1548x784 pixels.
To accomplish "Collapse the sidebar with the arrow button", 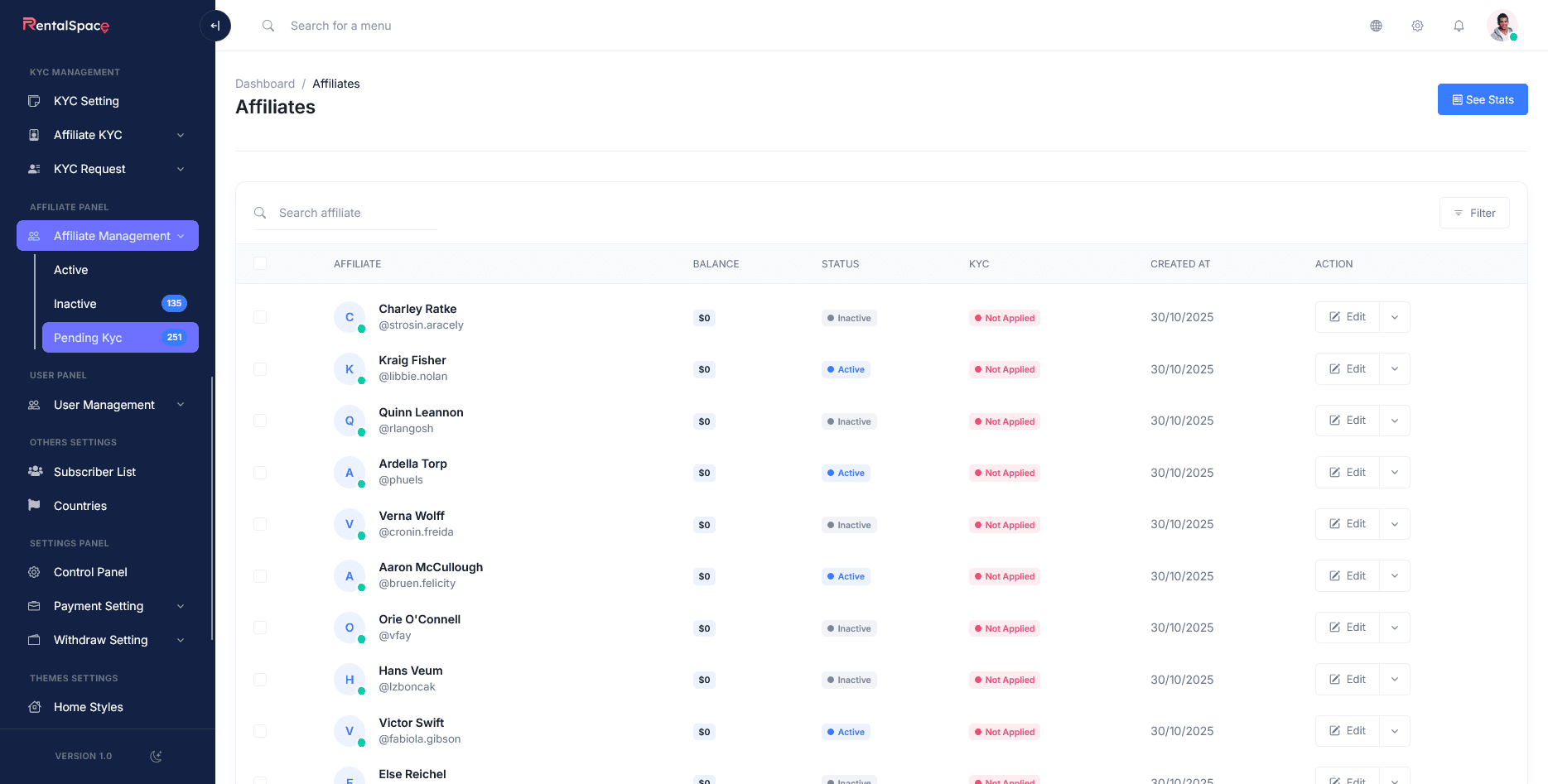I will (x=215, y=26).
